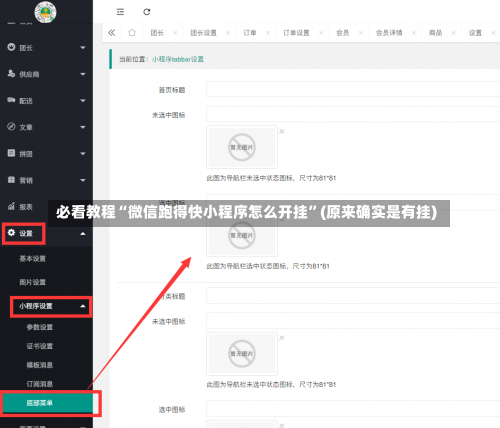Switch to the 设置 tab
The height and width of the screenshot is (428, 500).
tap(475, 33)
